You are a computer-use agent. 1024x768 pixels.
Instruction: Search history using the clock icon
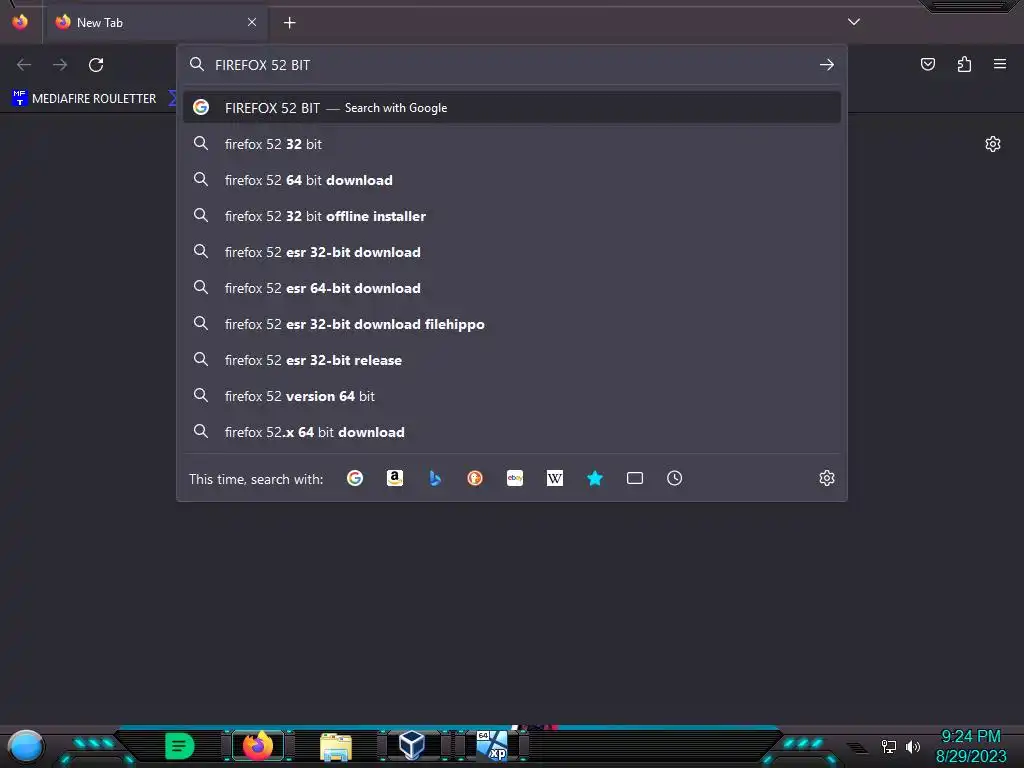pos(675,478)
